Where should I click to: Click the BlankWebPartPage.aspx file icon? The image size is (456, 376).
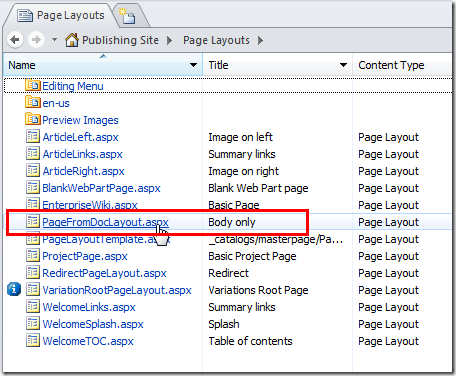pos(33,187)
